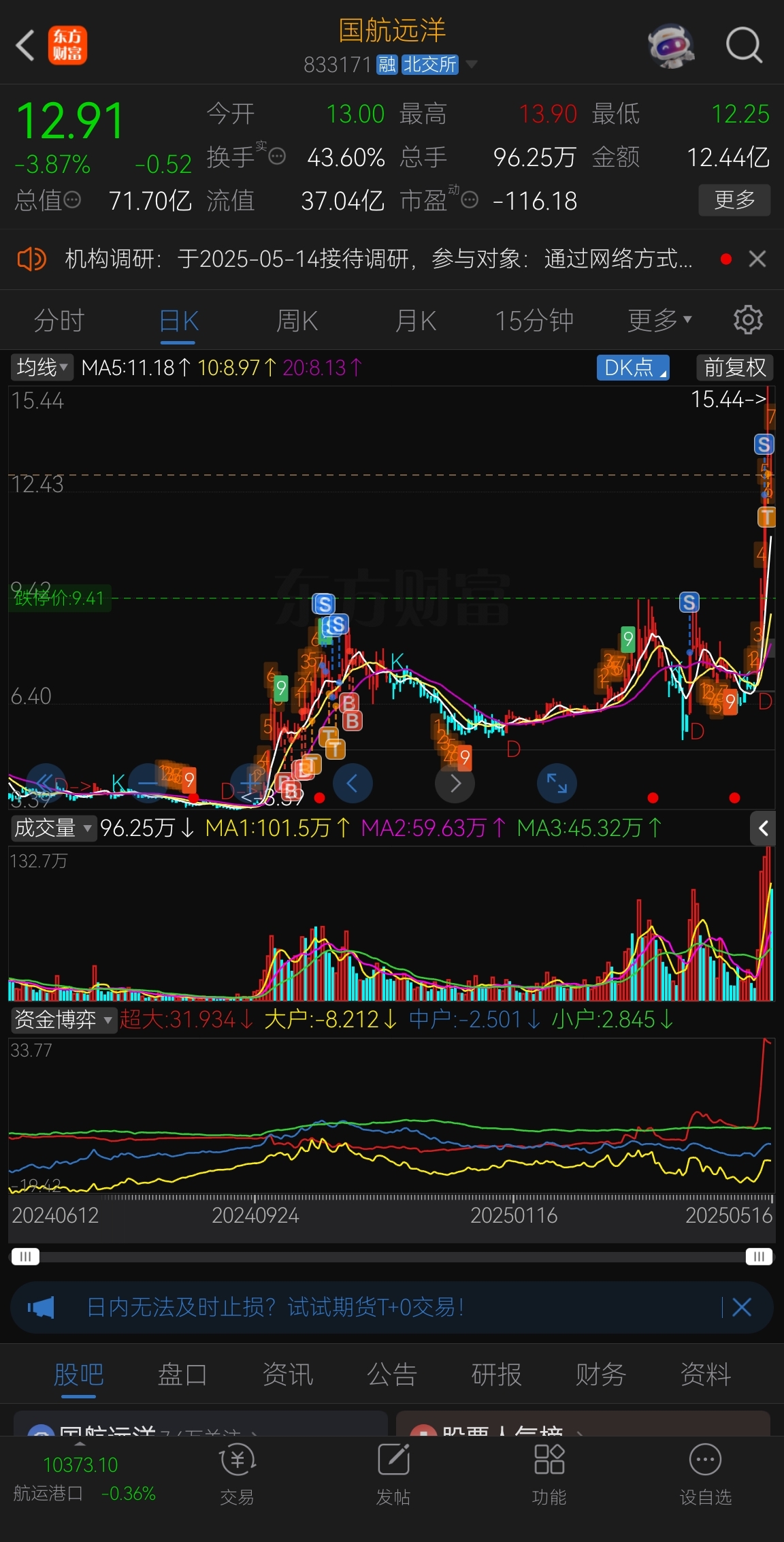Toggle the DK点 indicator button
The image size is (784, 1542).
coord(633,368)
